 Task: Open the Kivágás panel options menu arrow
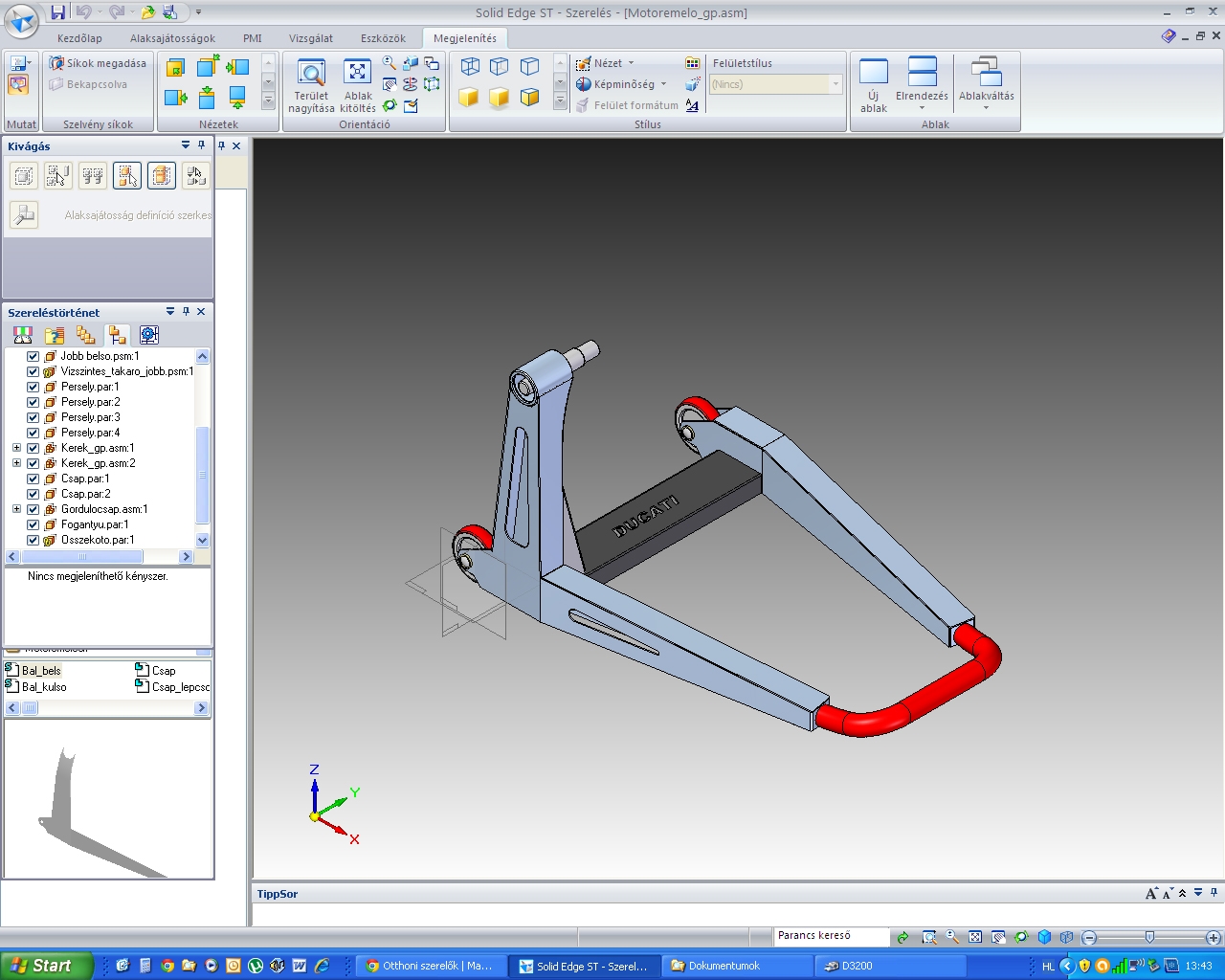point(186,145)
